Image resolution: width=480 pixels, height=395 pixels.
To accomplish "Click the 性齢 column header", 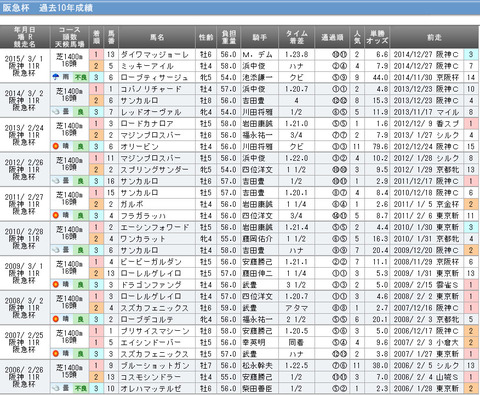I will tap(206, 37).
